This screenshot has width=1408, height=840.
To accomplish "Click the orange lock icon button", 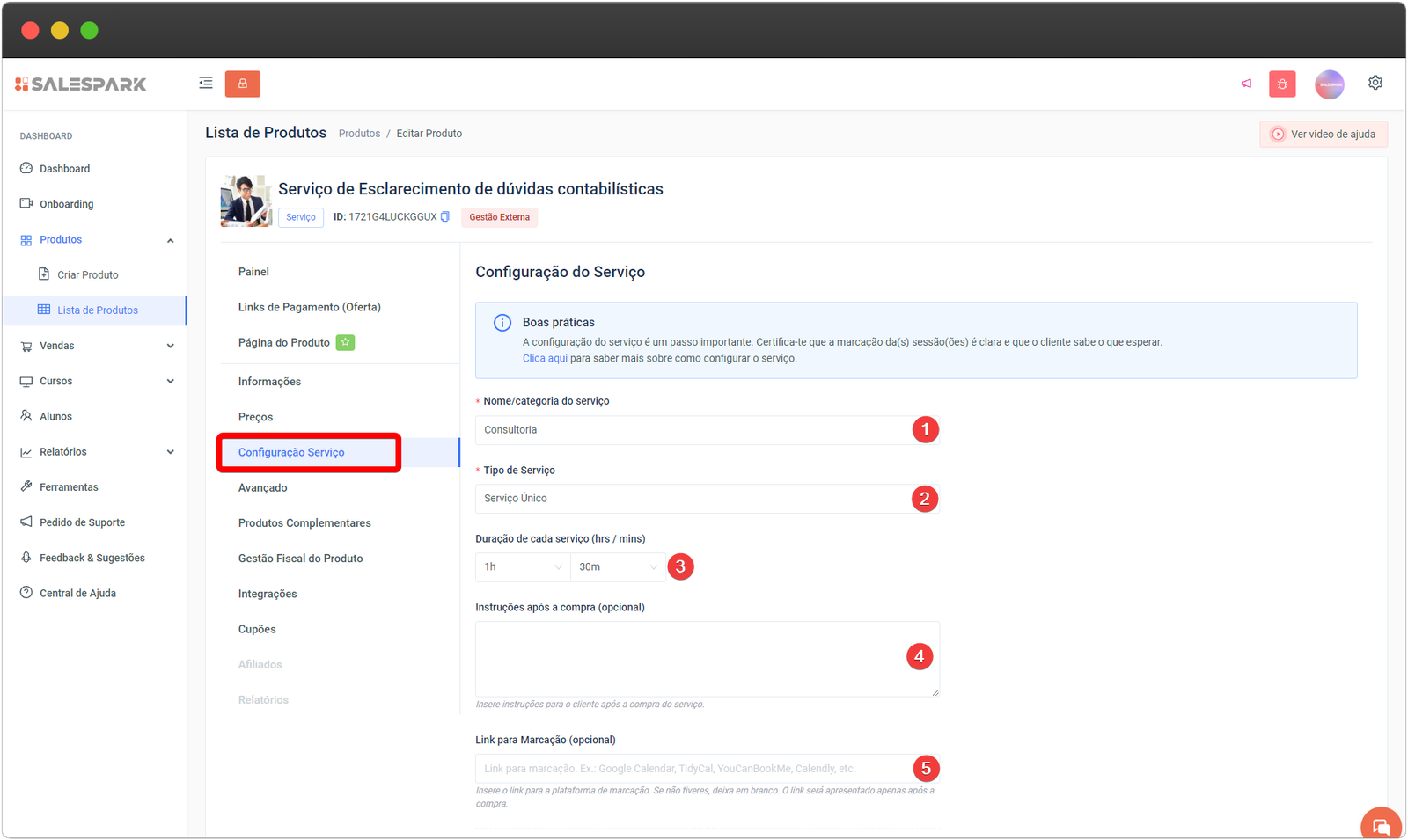I will click(242, 84).
